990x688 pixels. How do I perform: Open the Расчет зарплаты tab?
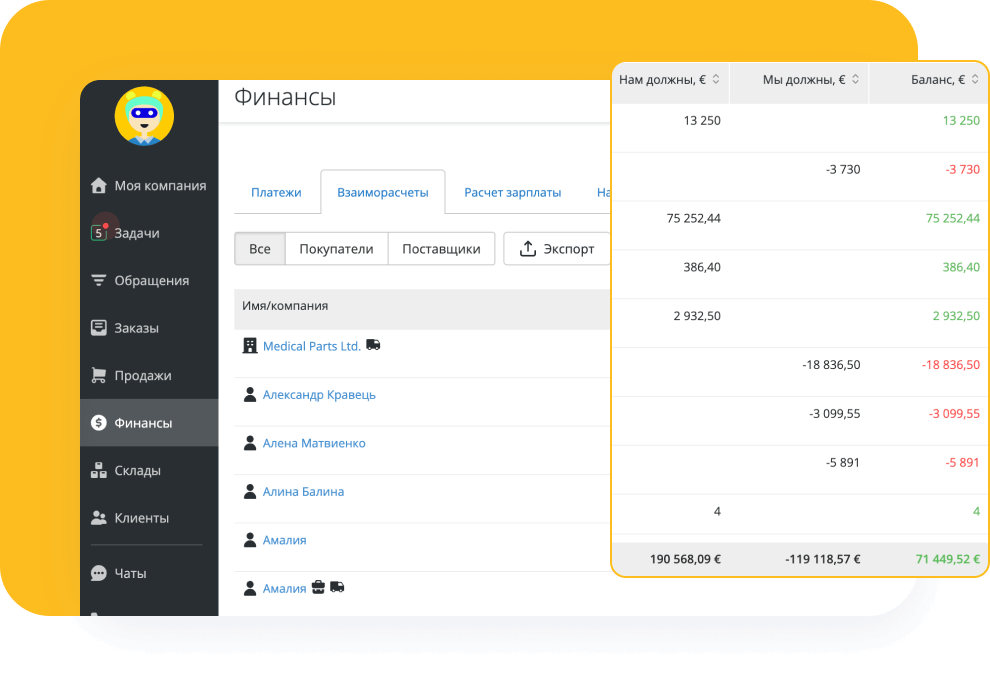512,192
